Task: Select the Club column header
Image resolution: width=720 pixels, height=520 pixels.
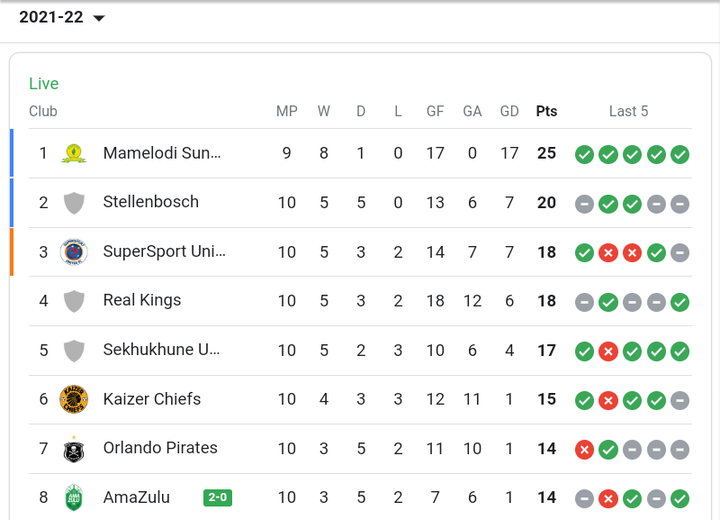Action: tap(43, 111)
